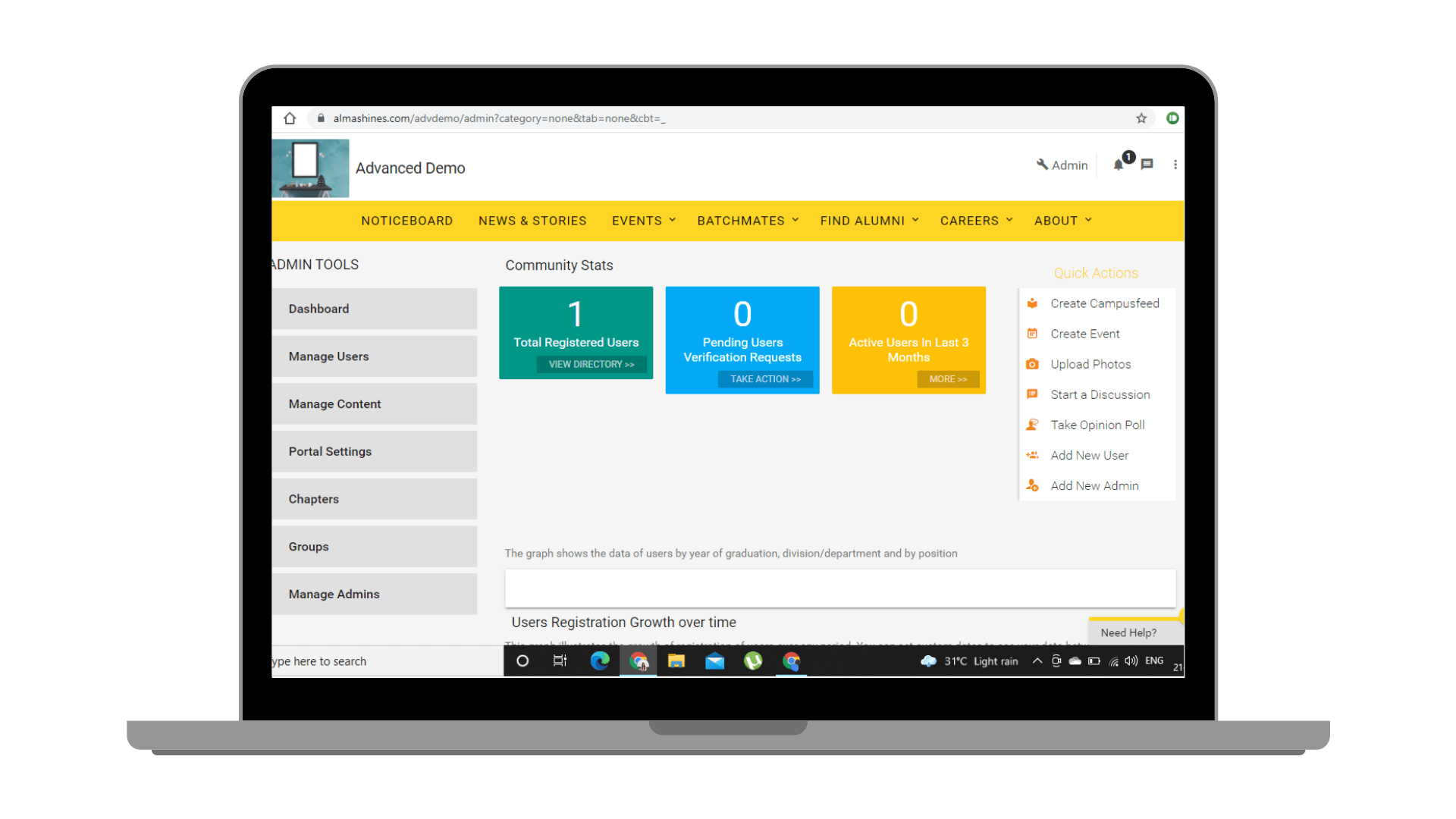Click the Start a Discussion icon
Screen dimensions: 1456x819
[1031, 393]
